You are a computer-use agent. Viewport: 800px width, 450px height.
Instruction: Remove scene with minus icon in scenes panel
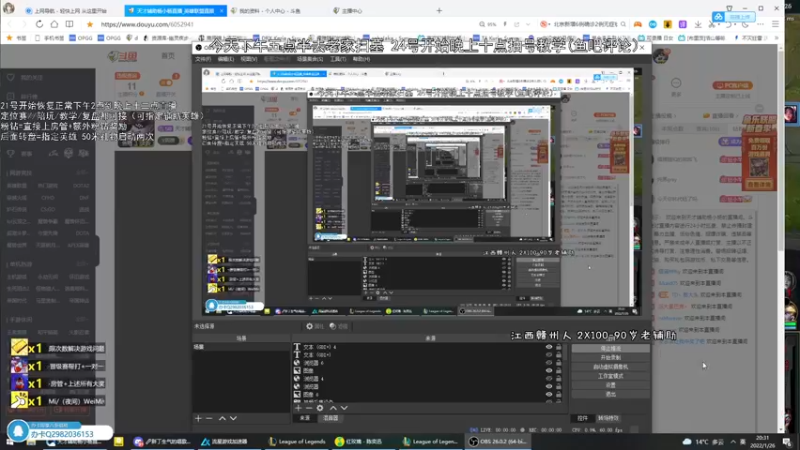[x=209, y=418]
